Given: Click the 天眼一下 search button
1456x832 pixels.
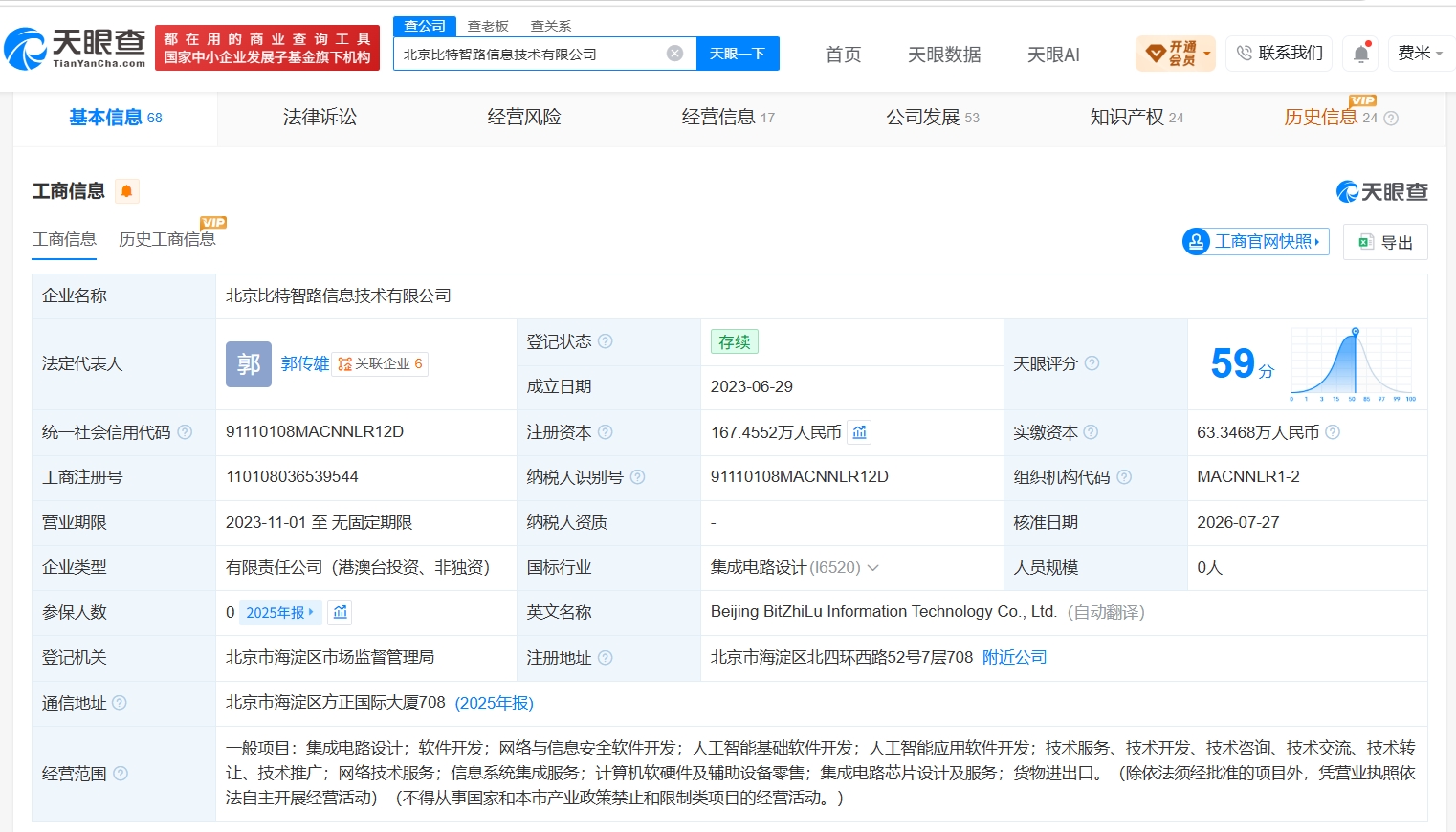Looking at the screenshot, I should point(738,54).
